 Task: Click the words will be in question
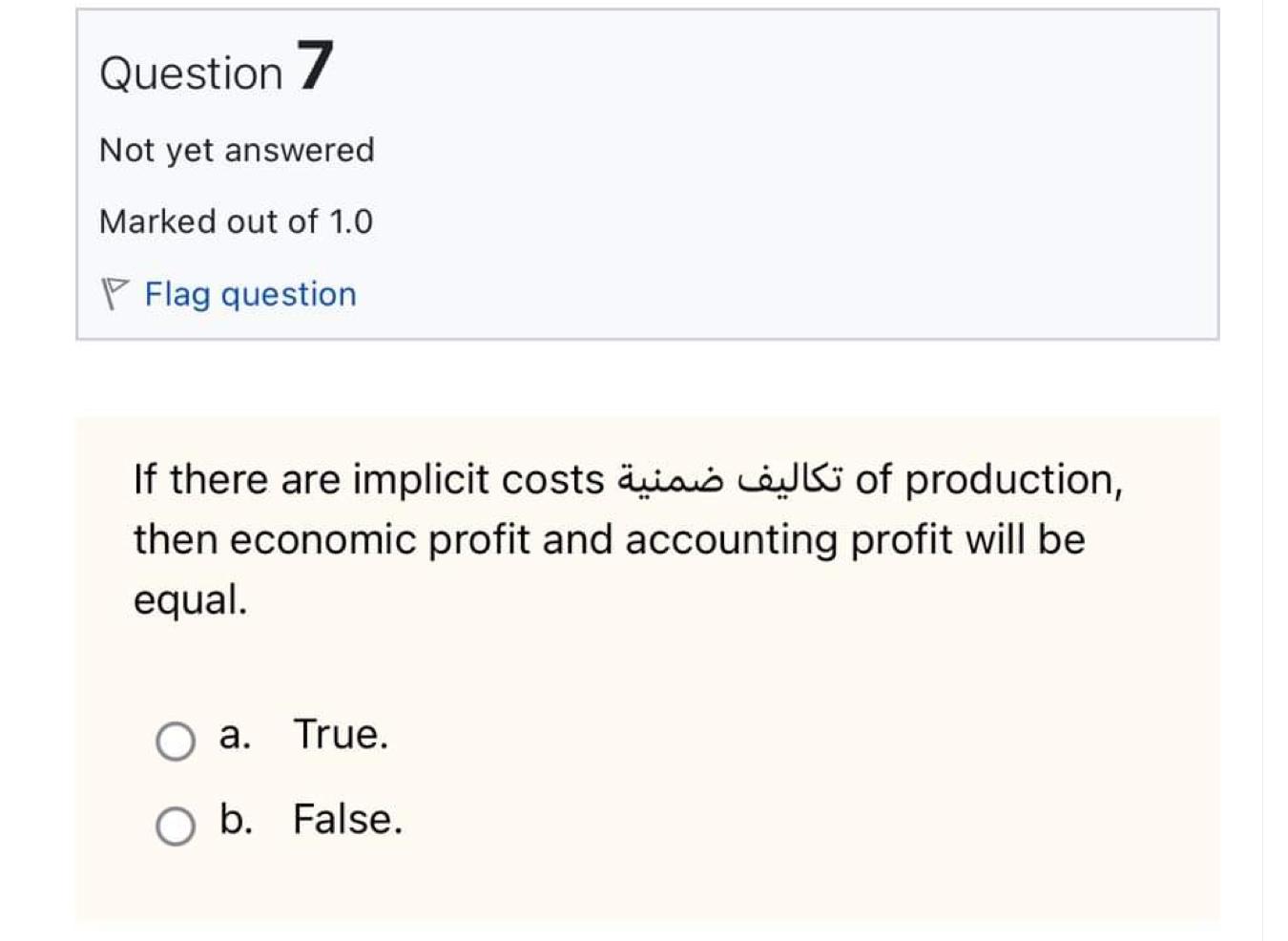pos(1025,540)
